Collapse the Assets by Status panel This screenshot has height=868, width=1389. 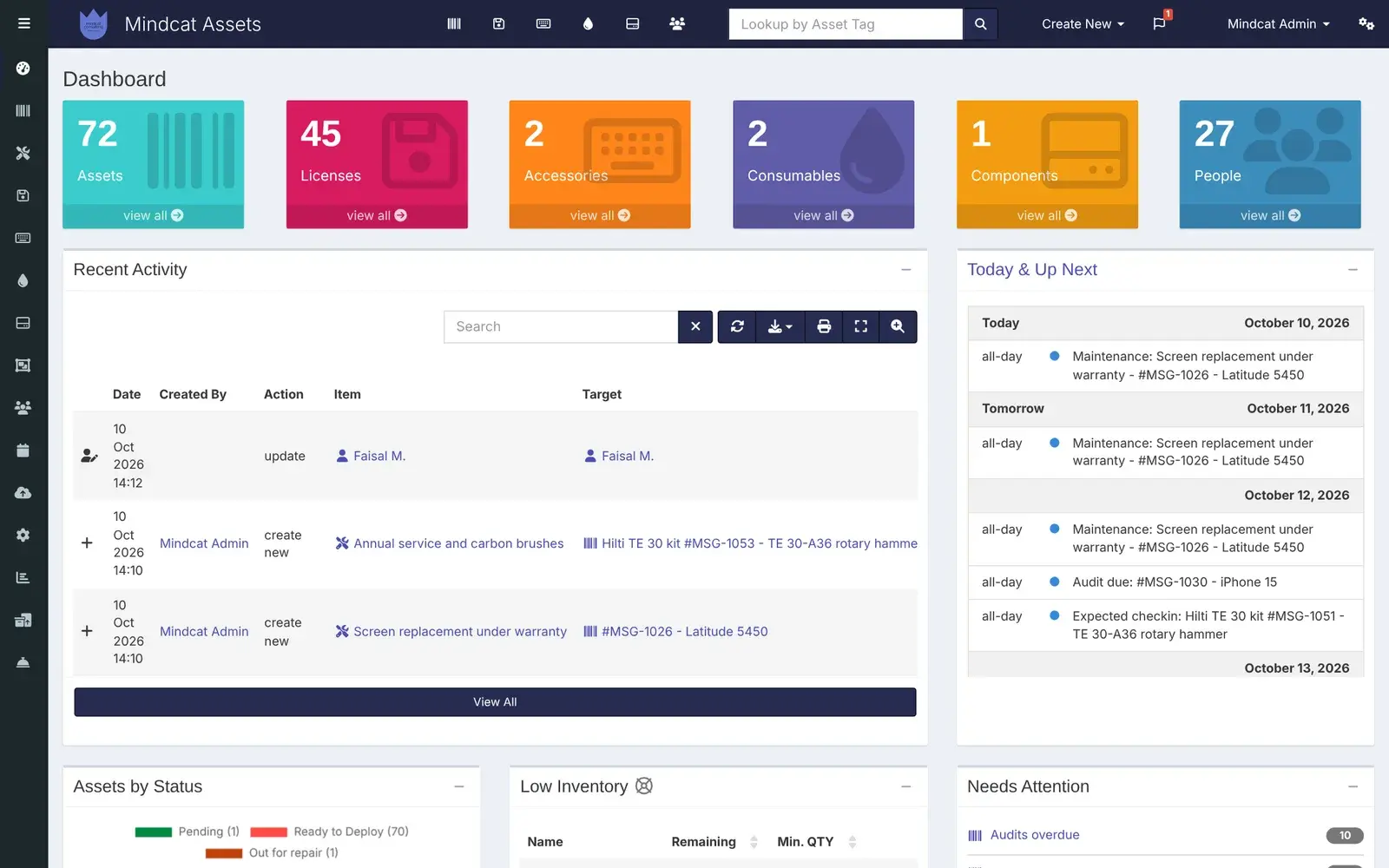[x=459, y=786]
